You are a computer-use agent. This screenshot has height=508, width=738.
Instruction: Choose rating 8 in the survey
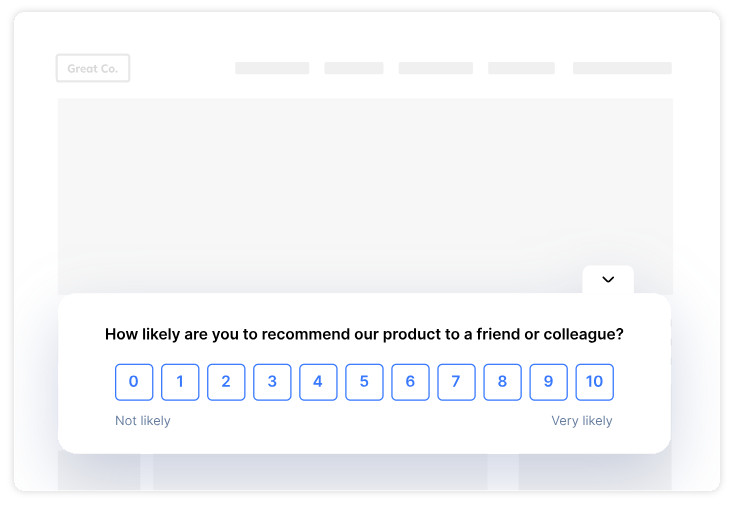502,382
